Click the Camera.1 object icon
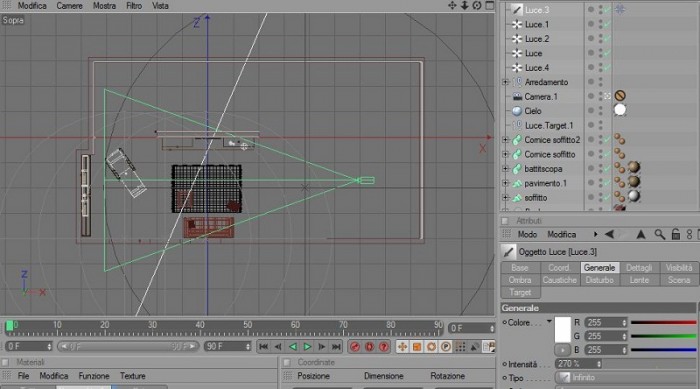Image resolution: width=700 pixels, height=389 pixels. pyautogui.click(x=517, y=96)
